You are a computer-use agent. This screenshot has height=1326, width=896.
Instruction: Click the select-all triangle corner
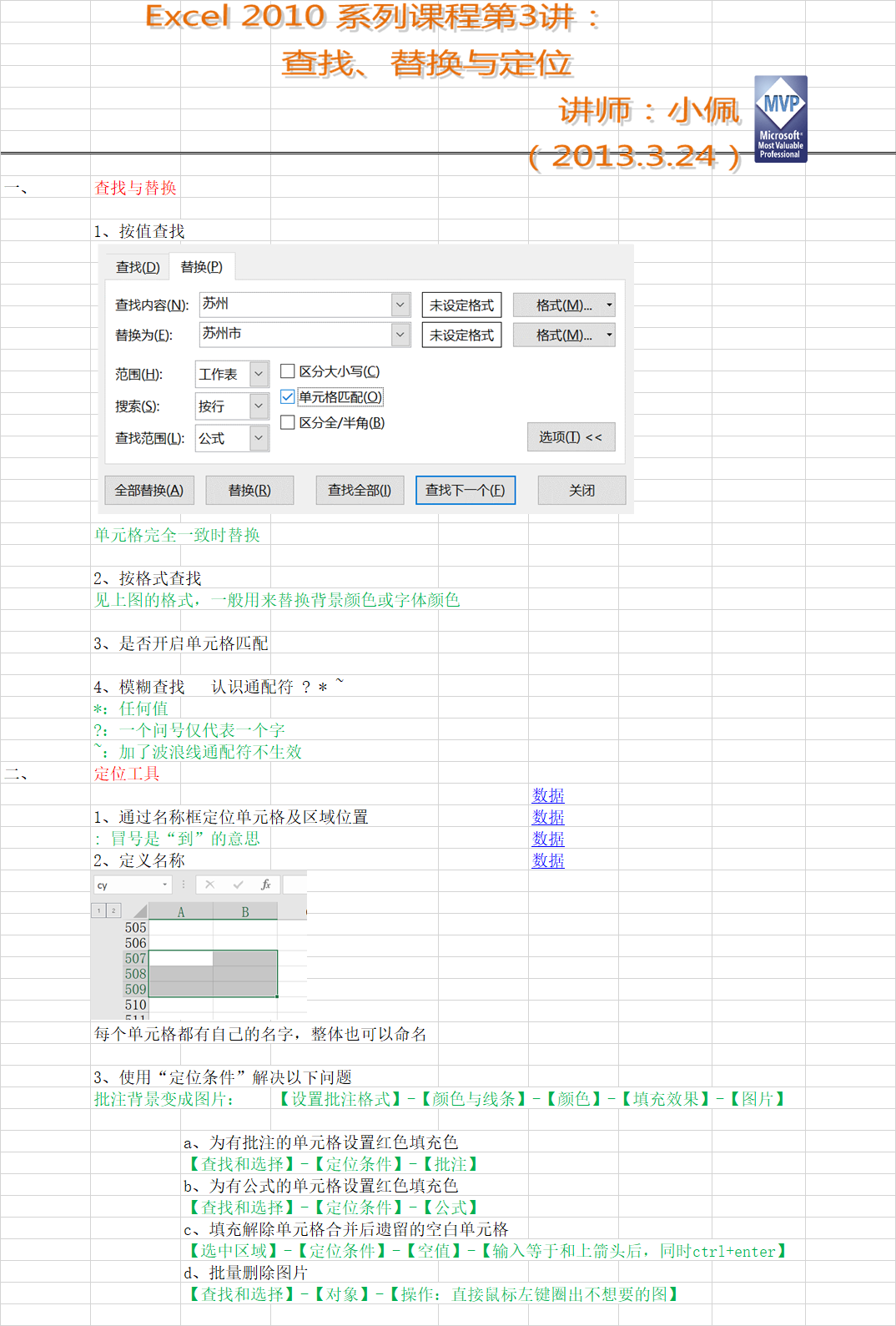pyautogui.click(x=139, y=911)
